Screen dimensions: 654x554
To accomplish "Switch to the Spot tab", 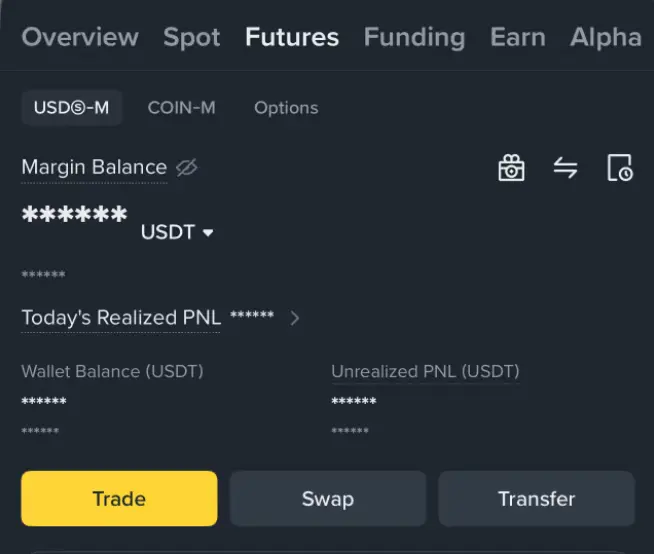I will 192,38.
